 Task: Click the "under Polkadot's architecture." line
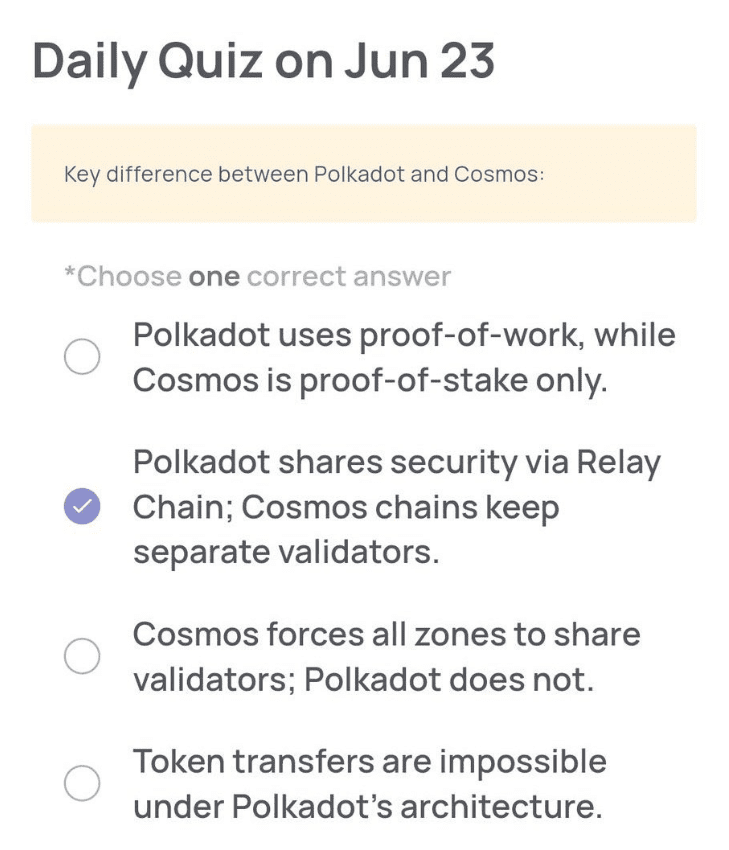tap(367, 807)
